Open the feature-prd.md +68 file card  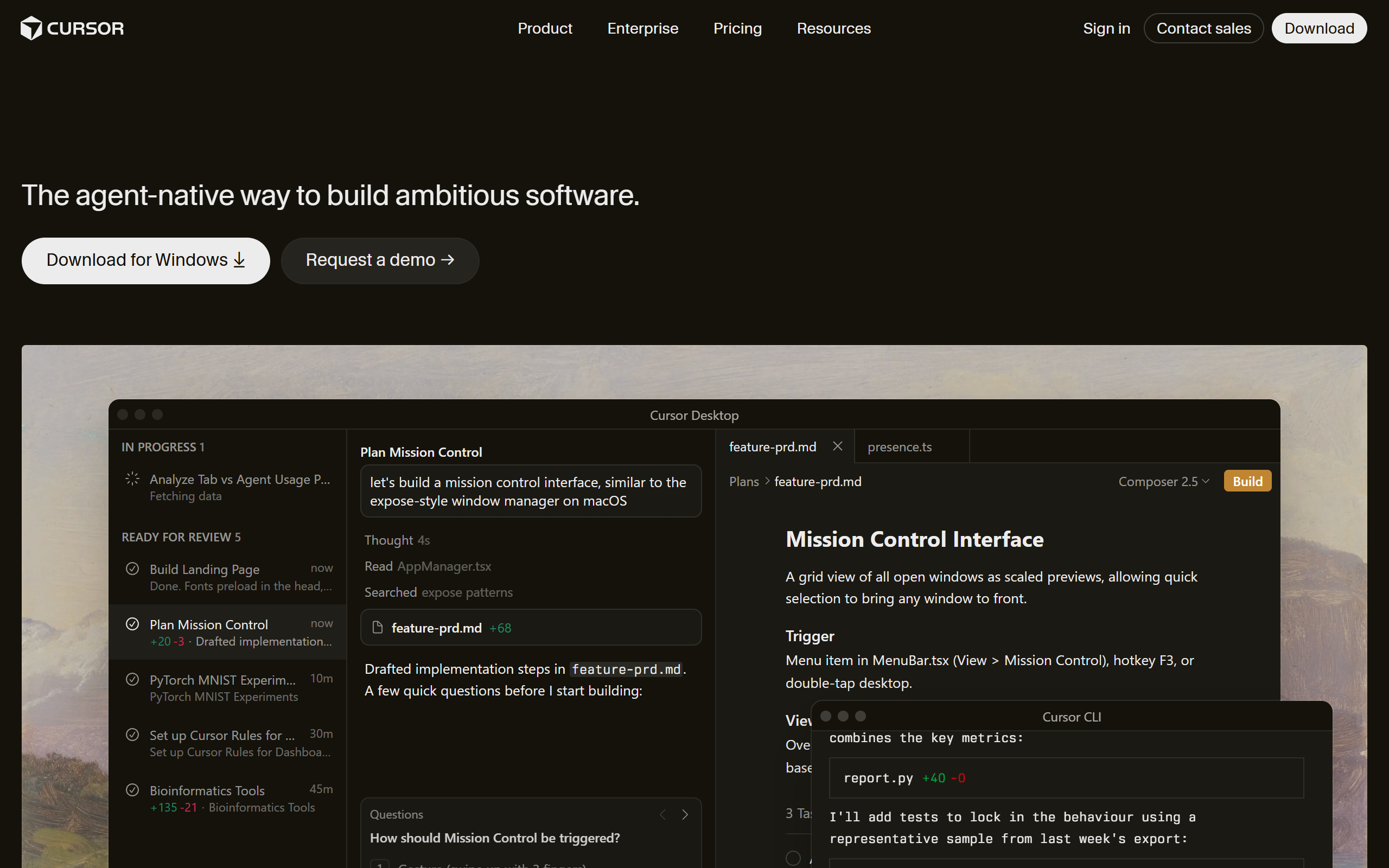tap(530, 628)
